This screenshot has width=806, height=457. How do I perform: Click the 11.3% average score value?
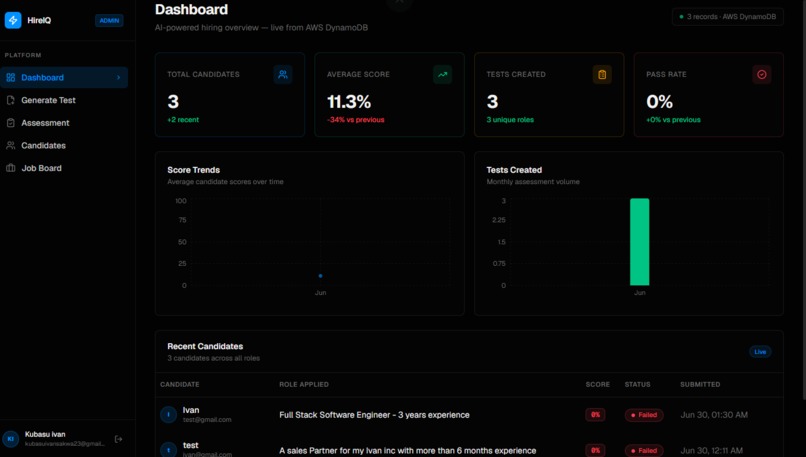pos(349,102)
